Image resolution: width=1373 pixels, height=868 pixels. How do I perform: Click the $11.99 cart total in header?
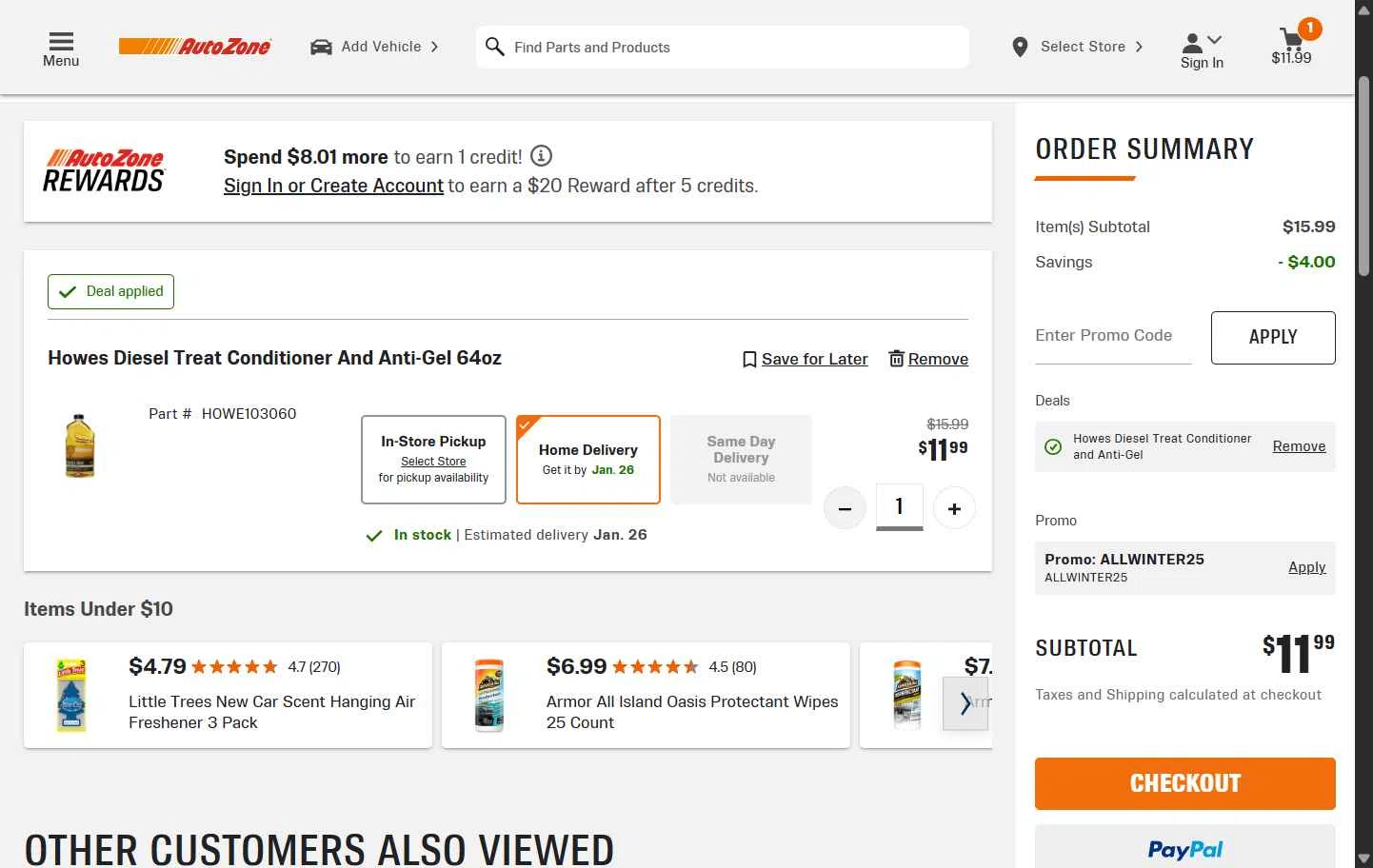[x=1291, y=58]
